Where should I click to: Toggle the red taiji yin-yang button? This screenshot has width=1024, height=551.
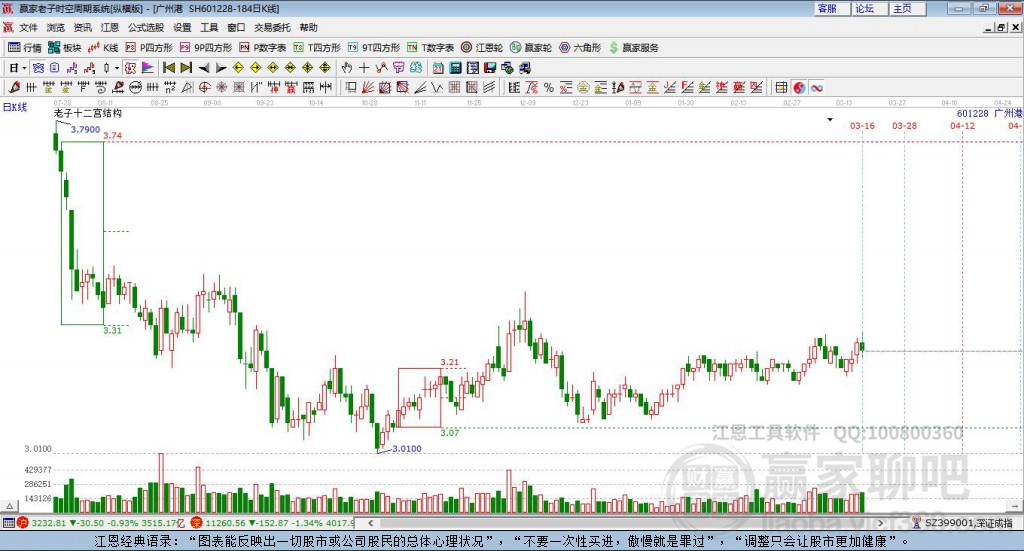(x=799, y=87)
